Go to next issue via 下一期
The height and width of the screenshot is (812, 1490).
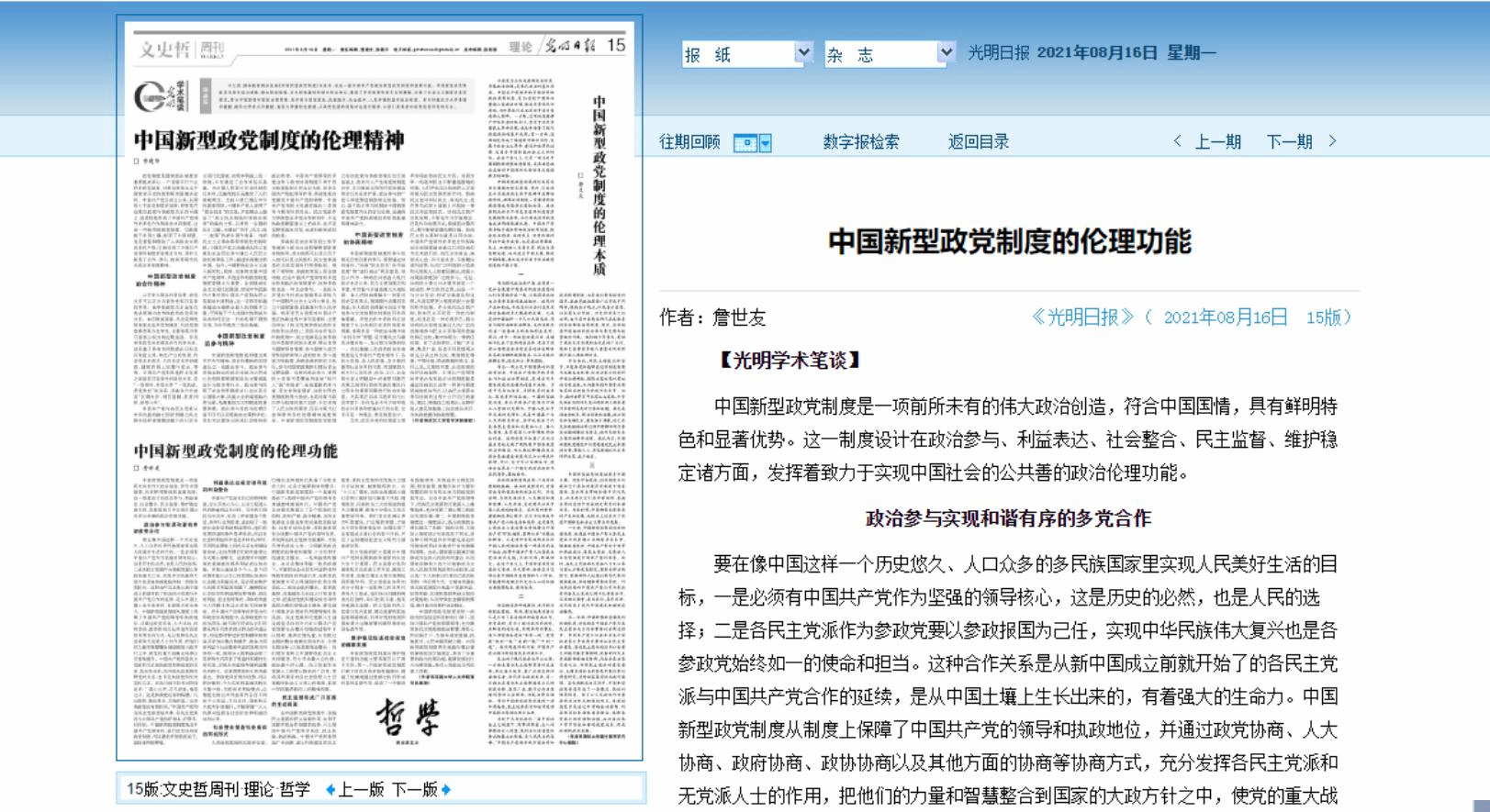tap(1289, 141)
